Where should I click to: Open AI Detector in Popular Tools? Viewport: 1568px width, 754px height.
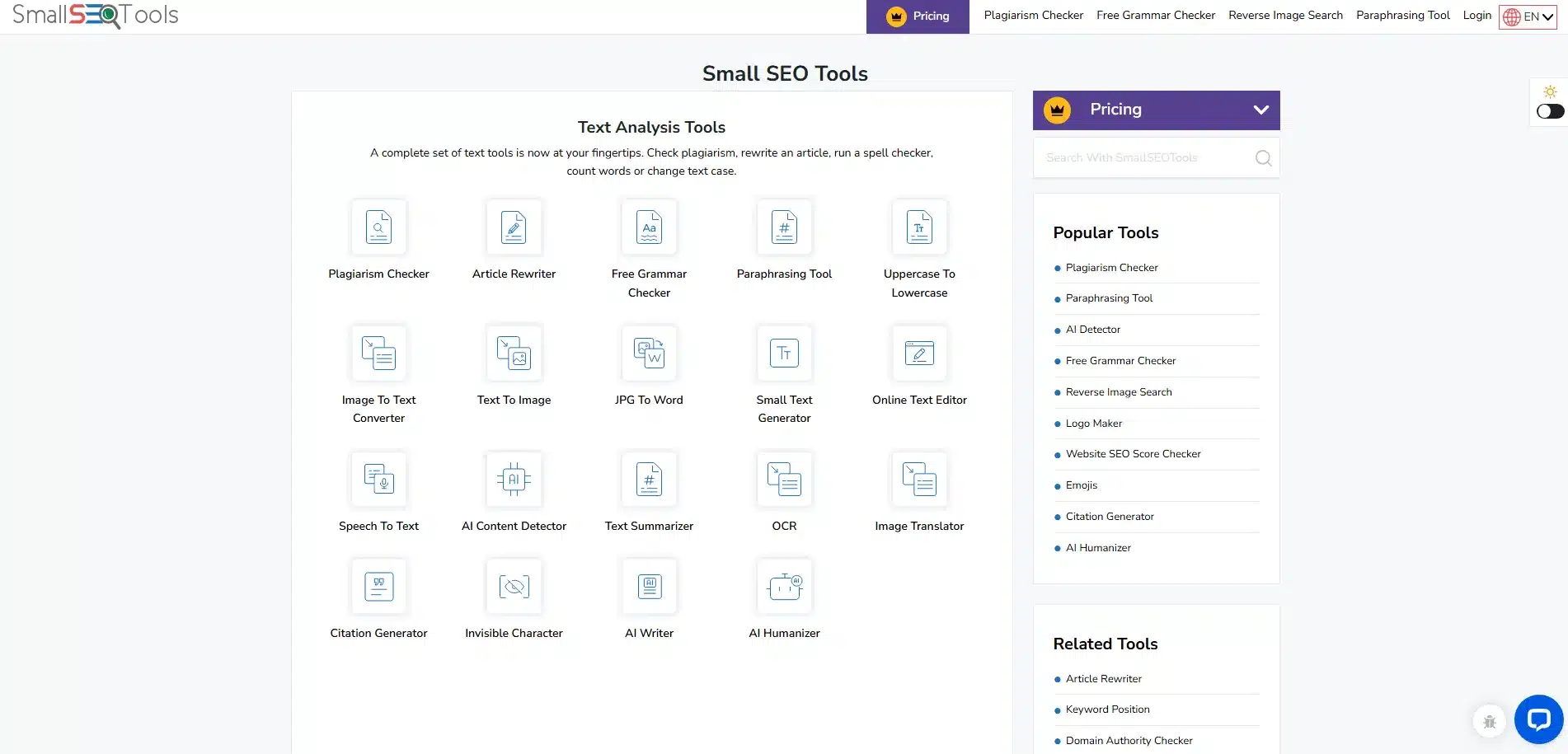(x=1092, y=330)
